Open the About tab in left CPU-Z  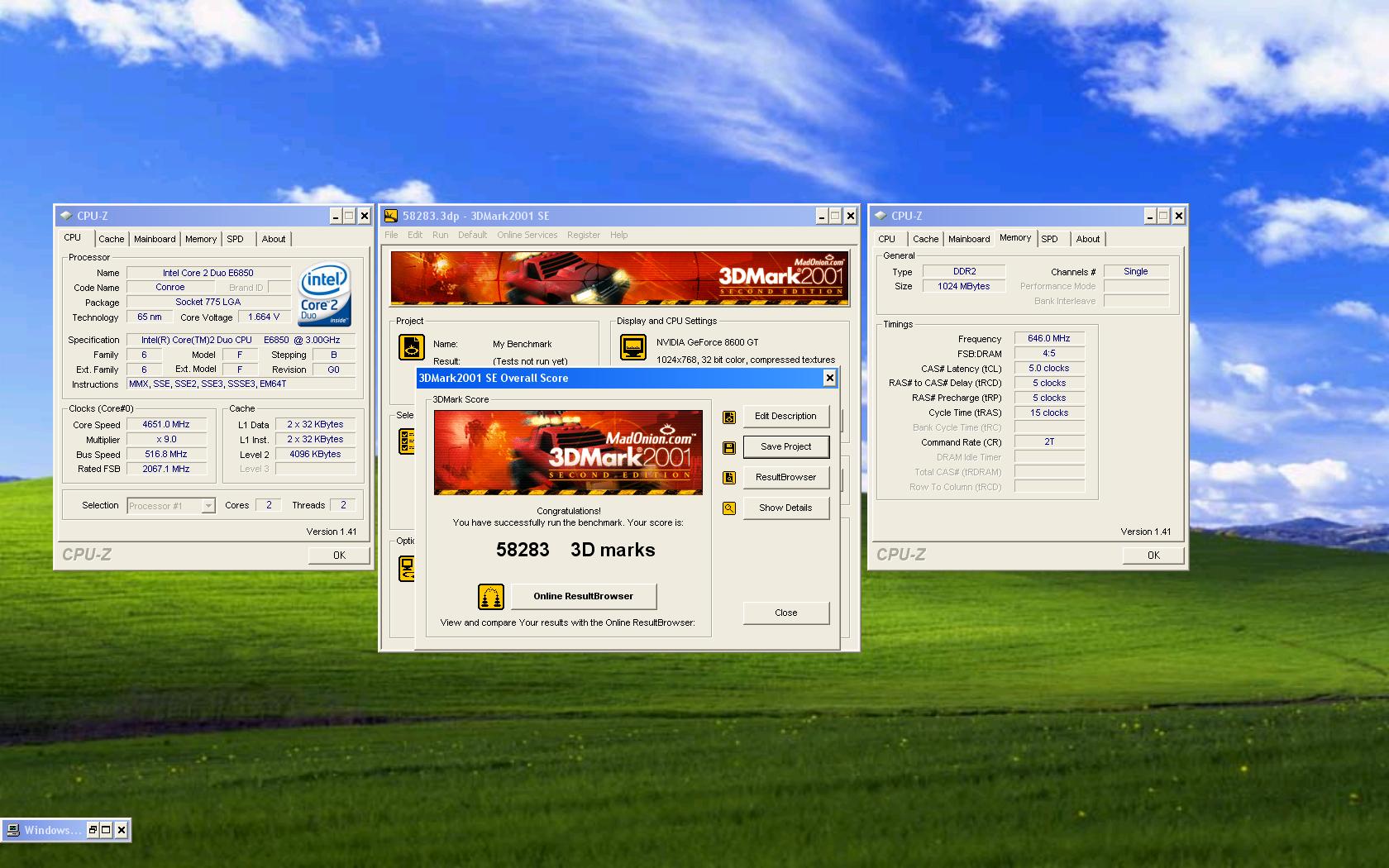point(274,239)
